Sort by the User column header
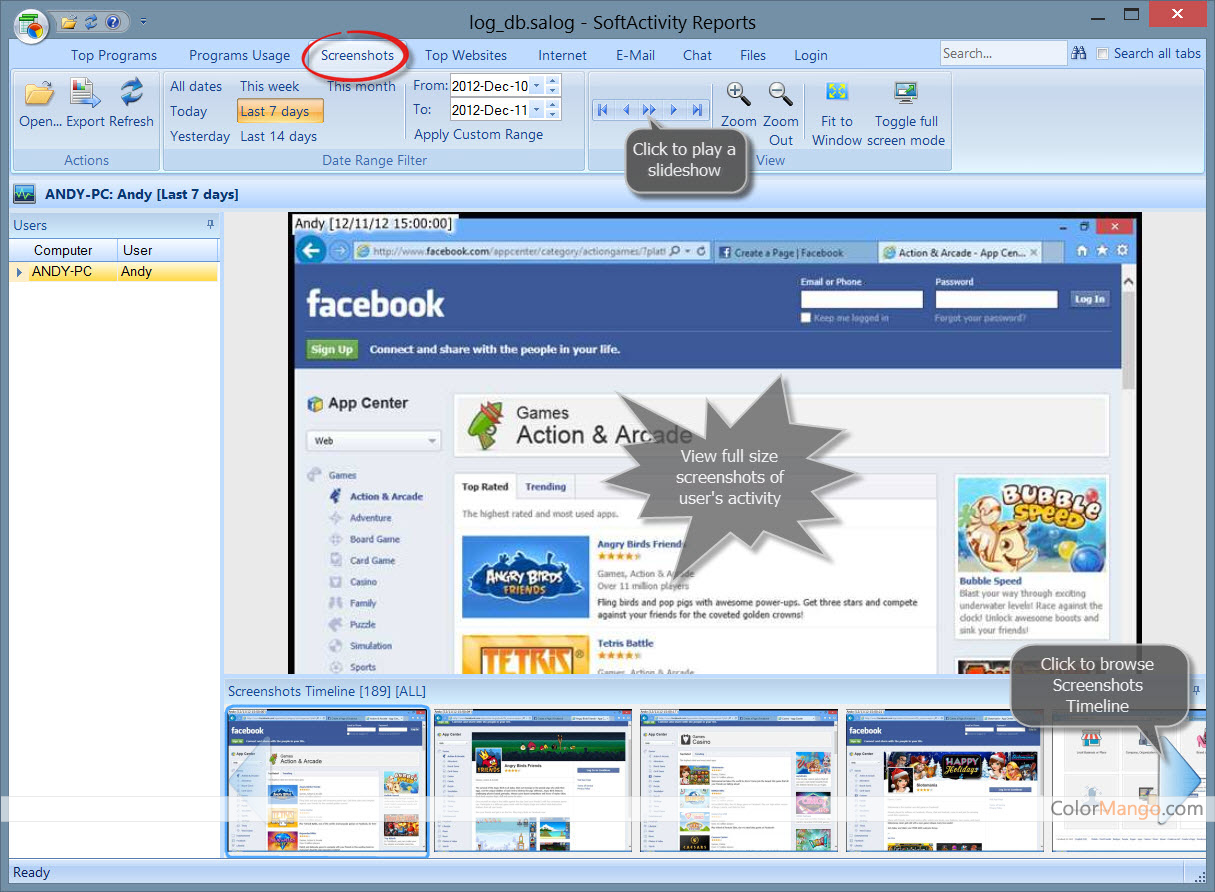 pyautogui.click(x=167, y=250)
